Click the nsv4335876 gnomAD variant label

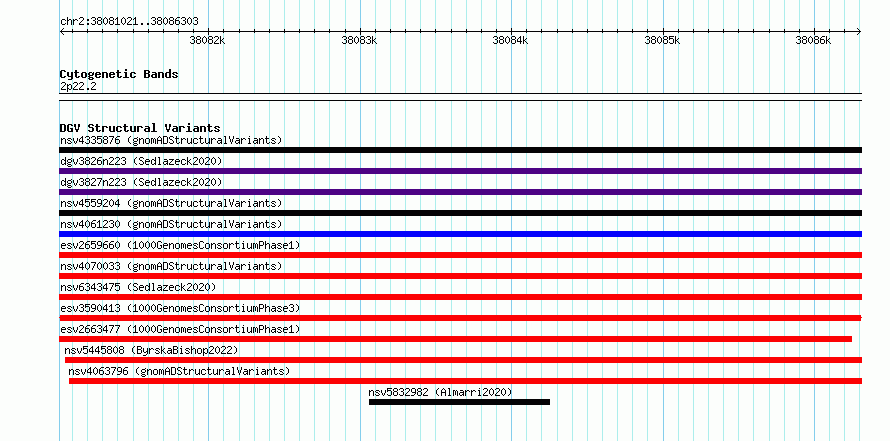171,140
